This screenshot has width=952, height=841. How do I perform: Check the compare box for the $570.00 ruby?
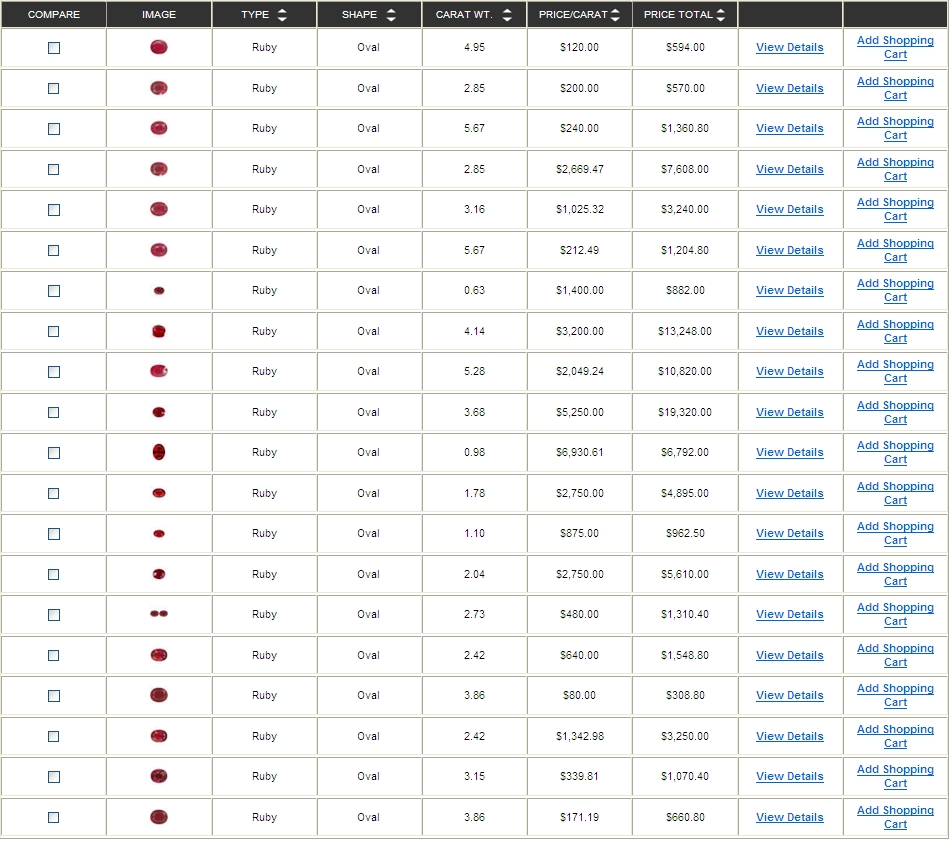click(54, 88)
